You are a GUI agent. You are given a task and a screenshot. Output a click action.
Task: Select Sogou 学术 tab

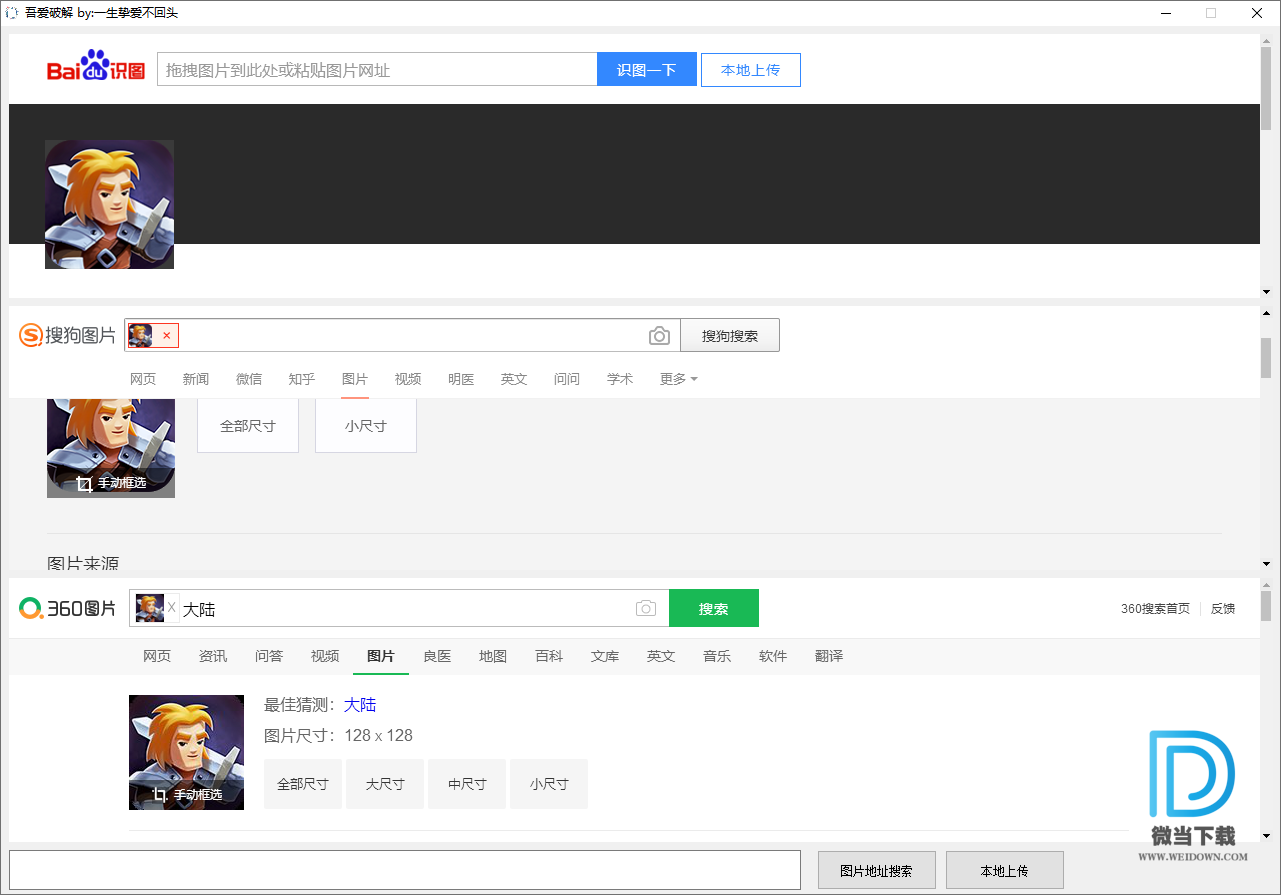coord(620,379)
